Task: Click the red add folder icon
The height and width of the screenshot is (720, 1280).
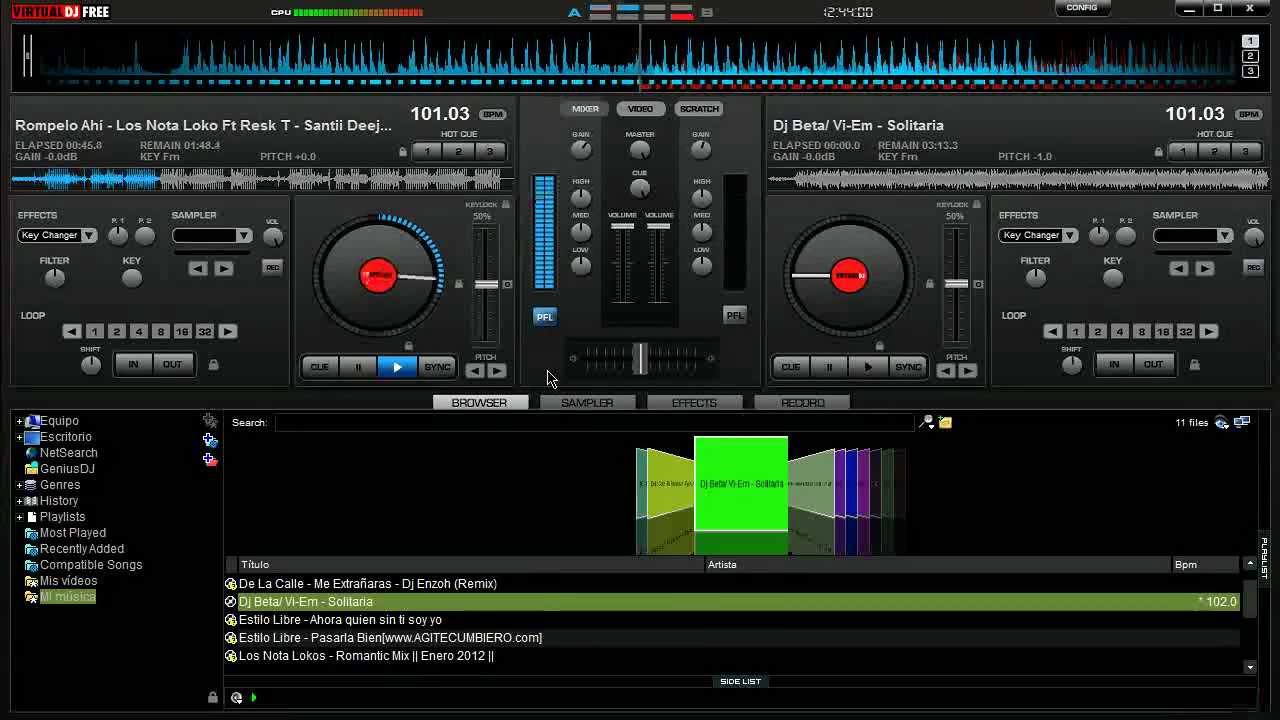Action: (x=210, y=459)
